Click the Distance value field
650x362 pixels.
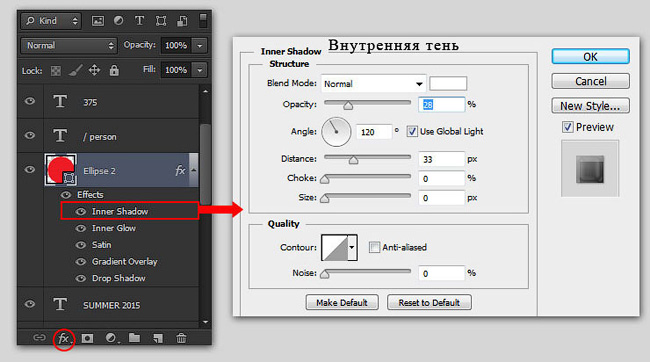point(441,159)
